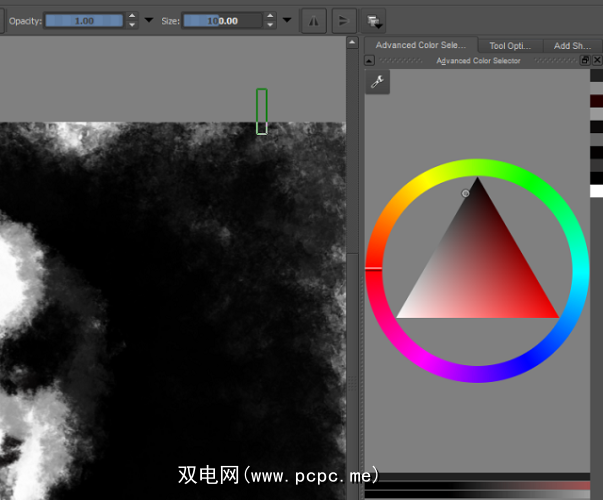This screenshot has height=500, width=603.
Task: Open color selector settings wrench
Action: pos(378,83)
